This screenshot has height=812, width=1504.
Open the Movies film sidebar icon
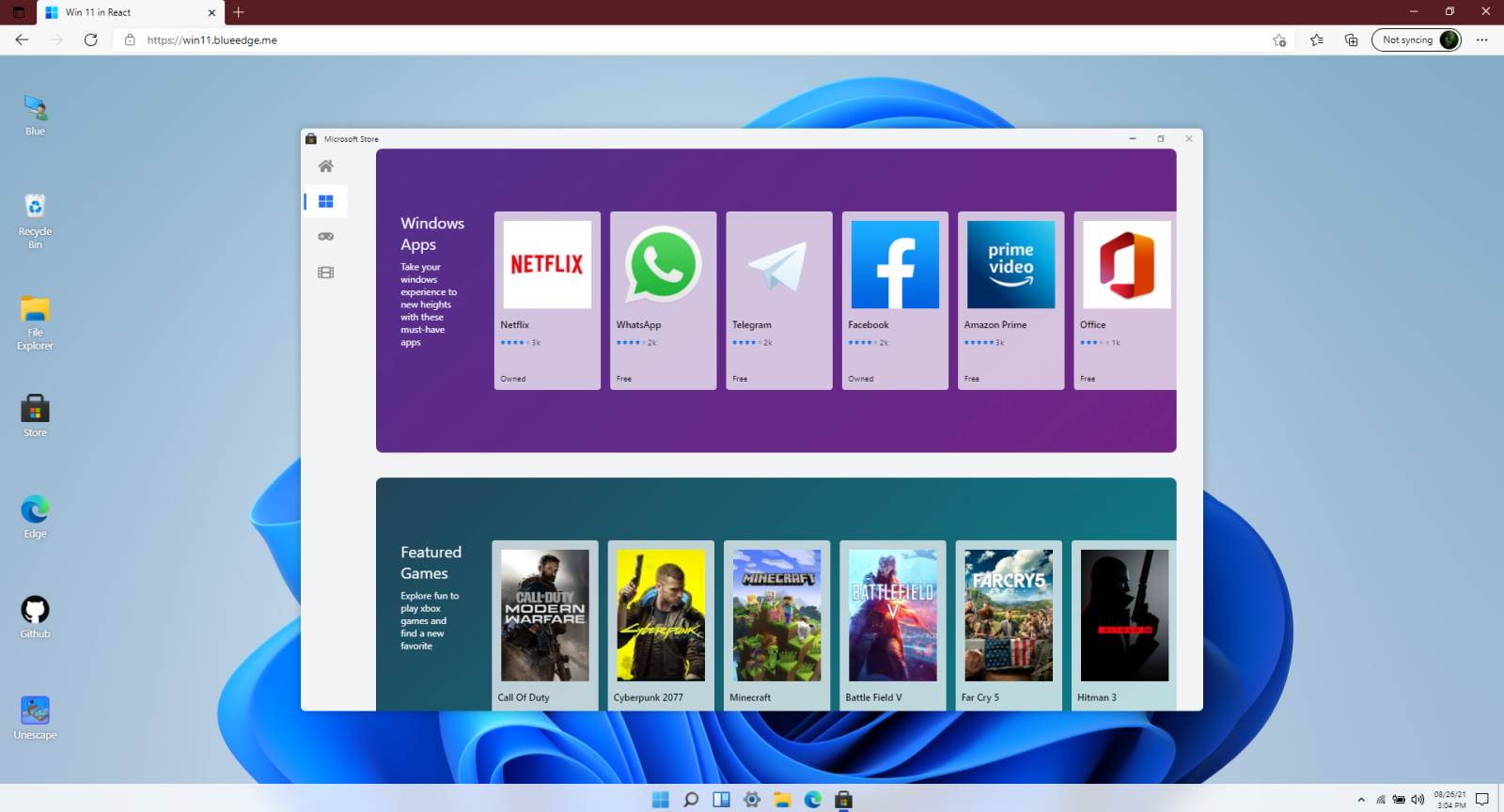coord(325,273)
